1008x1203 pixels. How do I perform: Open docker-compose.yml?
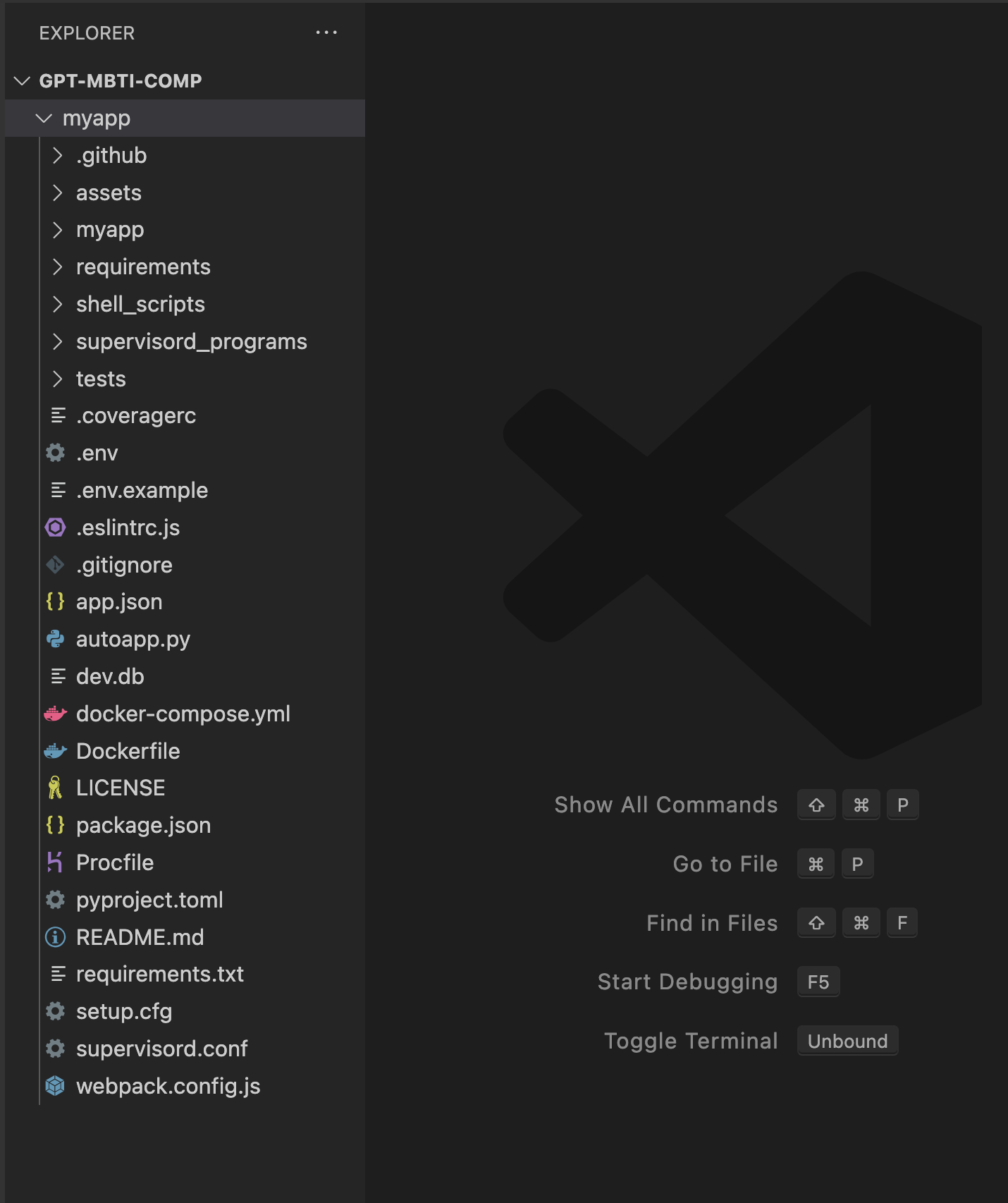(x=185, y=714)
